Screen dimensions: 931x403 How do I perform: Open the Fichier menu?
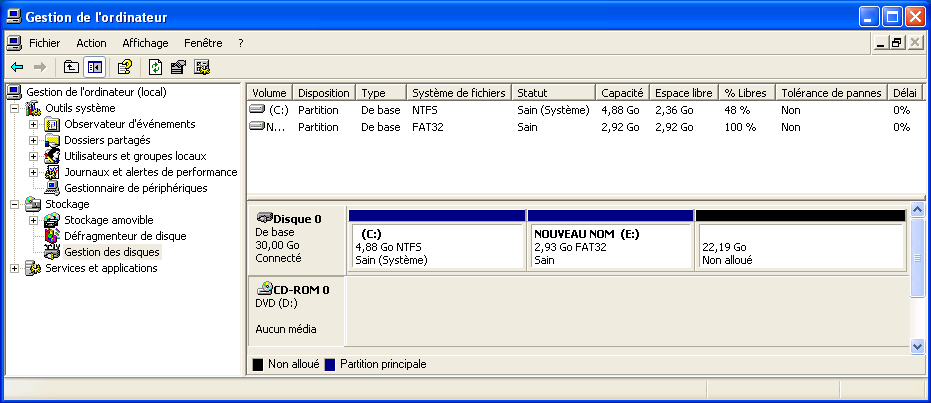pos(45,43)
